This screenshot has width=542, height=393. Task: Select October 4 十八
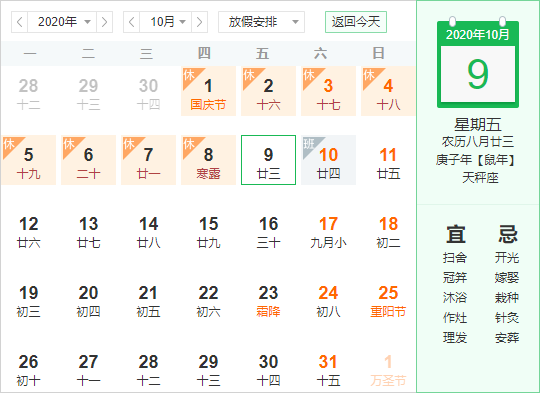[388, 91]
